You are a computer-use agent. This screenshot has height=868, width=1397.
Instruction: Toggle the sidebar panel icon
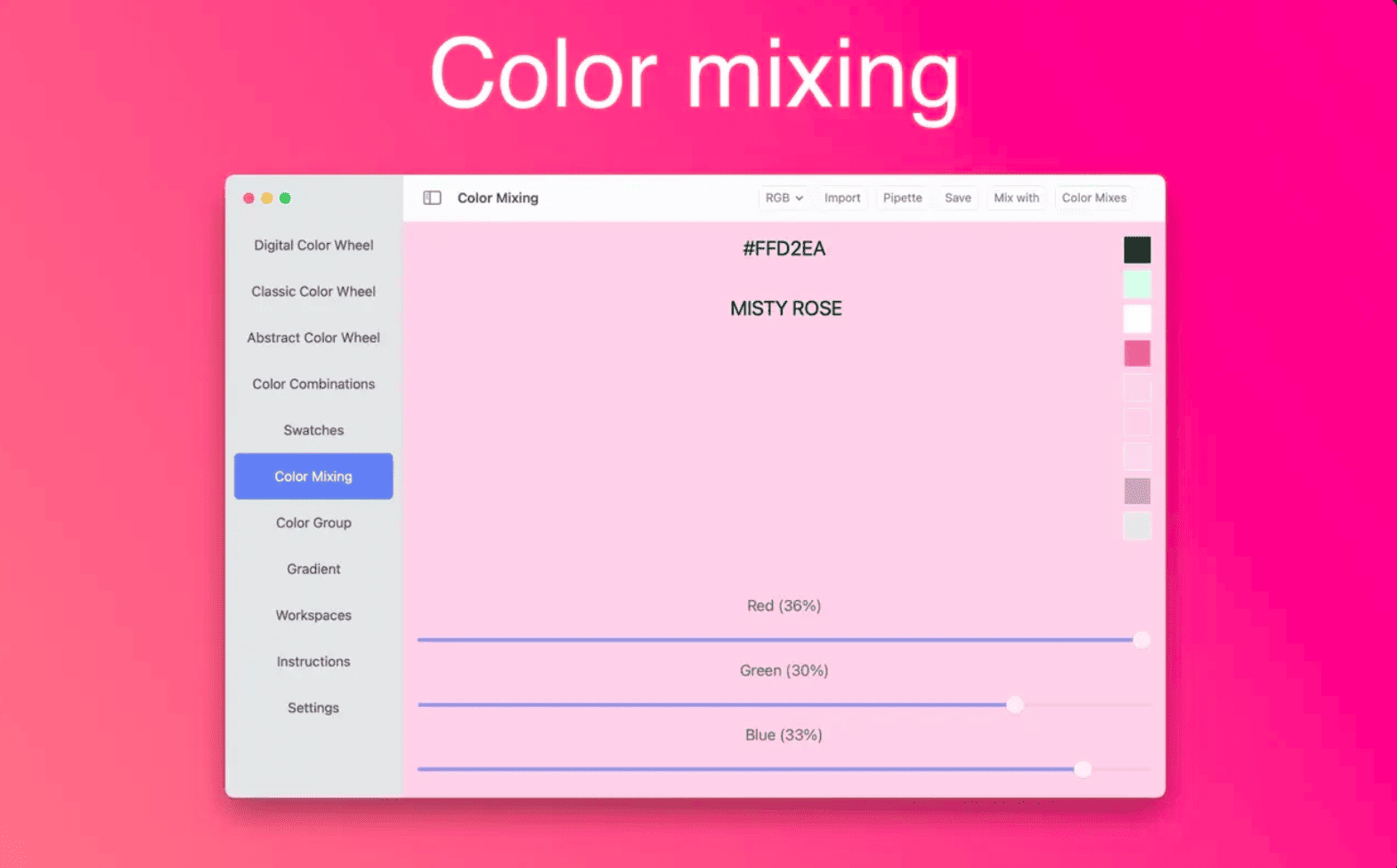point(432,198)
